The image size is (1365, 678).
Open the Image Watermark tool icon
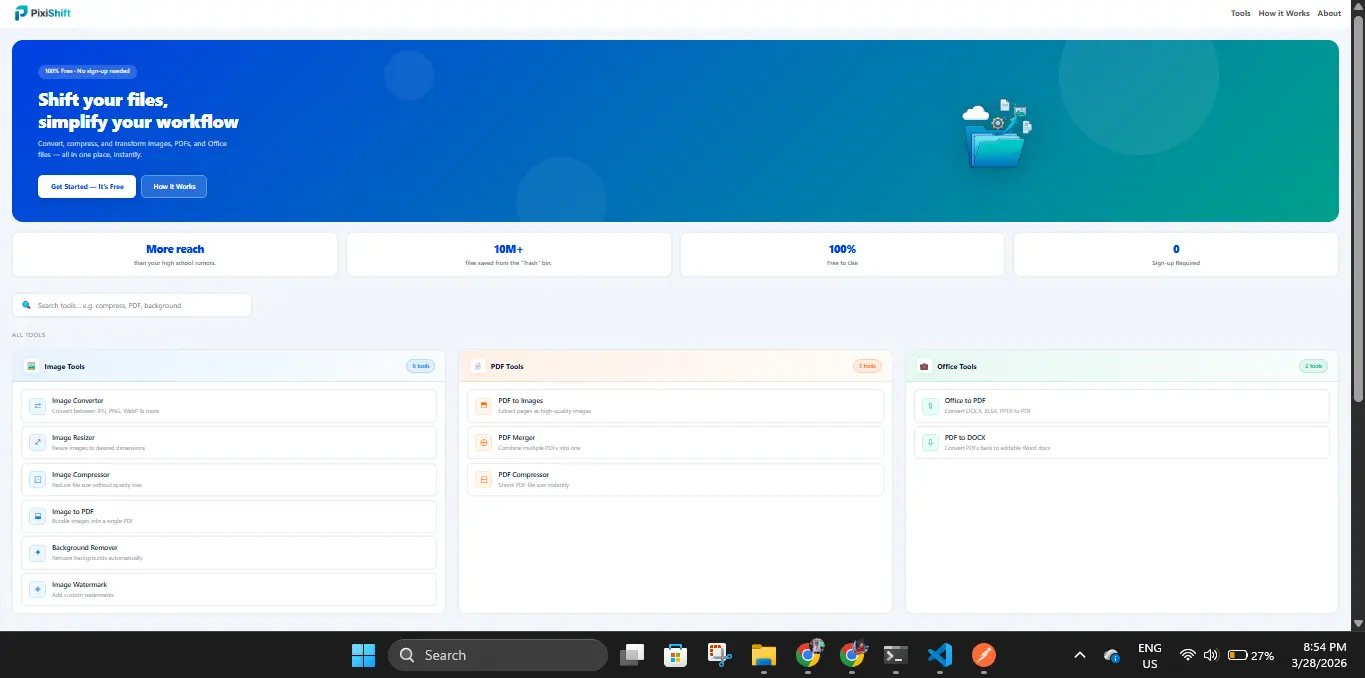37,589
